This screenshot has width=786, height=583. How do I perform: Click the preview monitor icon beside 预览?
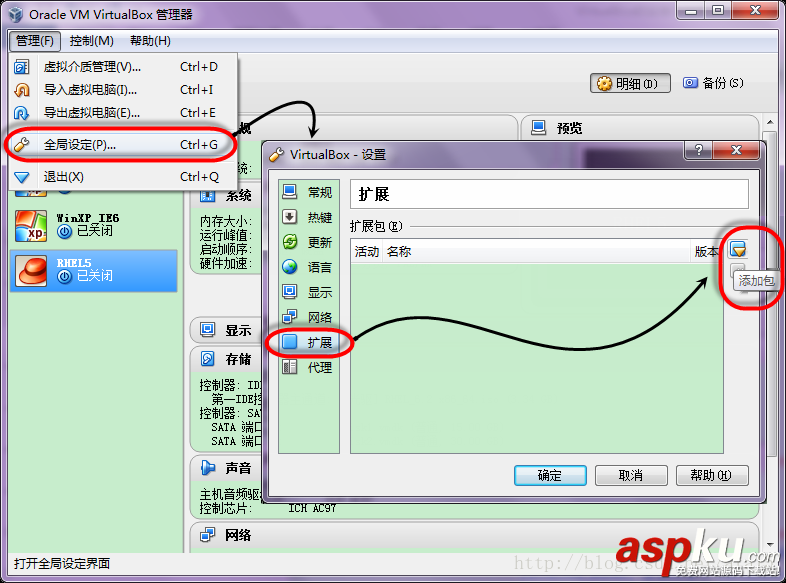pyautogui.click(x=539, y=127)
